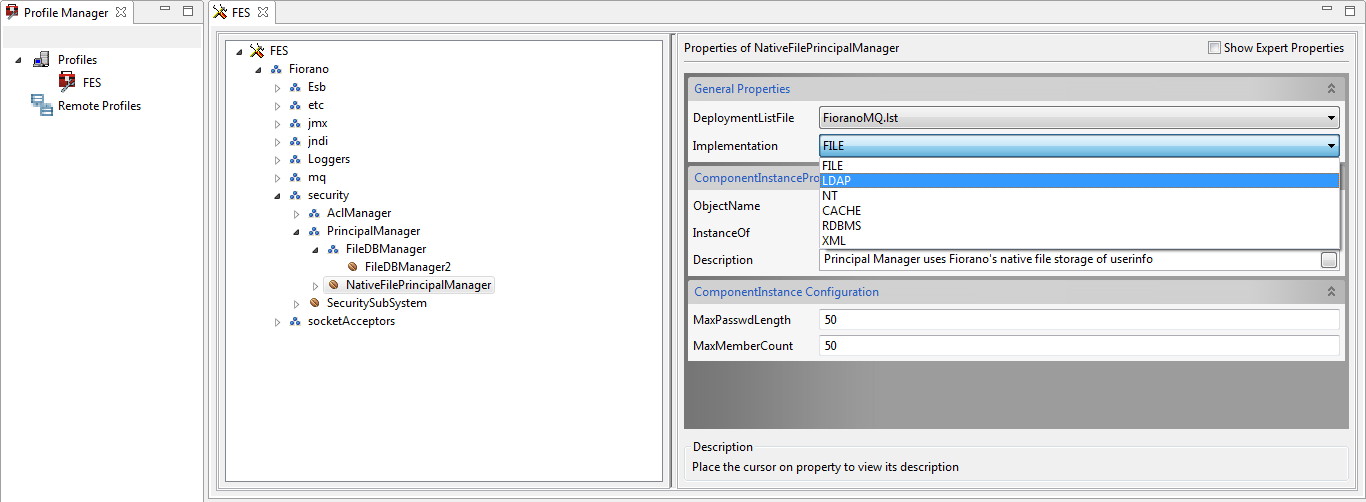
Task: Click the FES root tools icon in the tree
Action: pos(257,51)
